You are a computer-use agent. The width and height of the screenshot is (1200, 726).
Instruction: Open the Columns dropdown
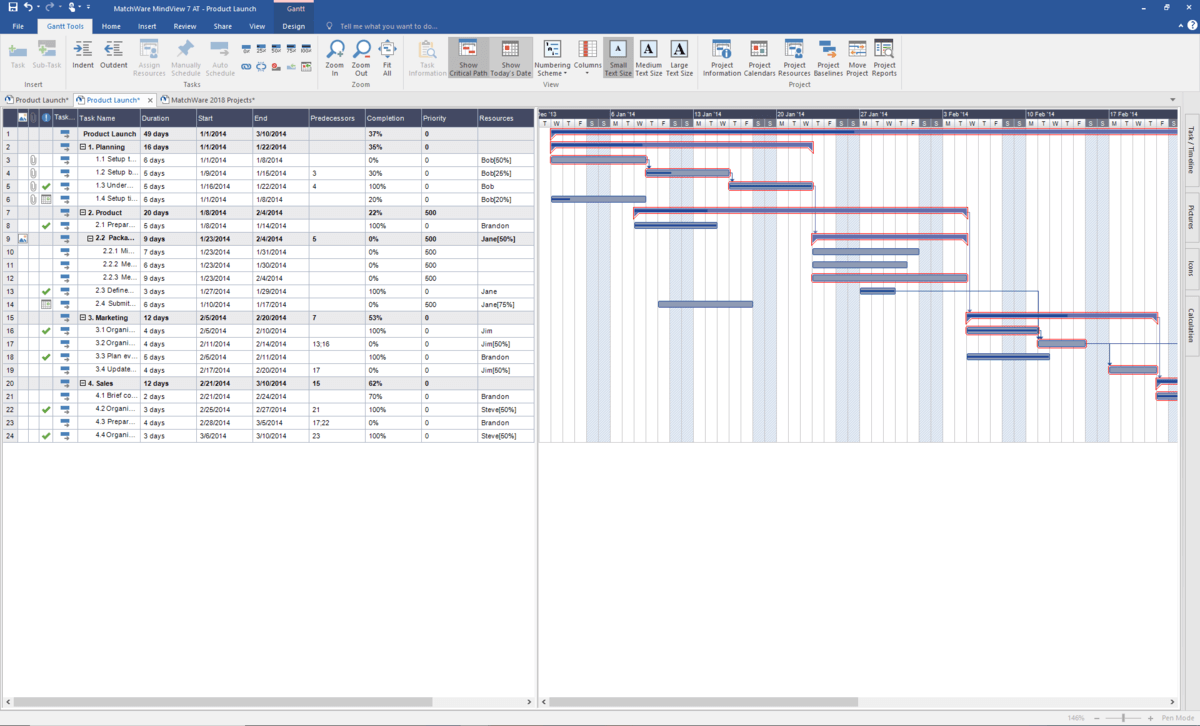click(x=587, y=58)
